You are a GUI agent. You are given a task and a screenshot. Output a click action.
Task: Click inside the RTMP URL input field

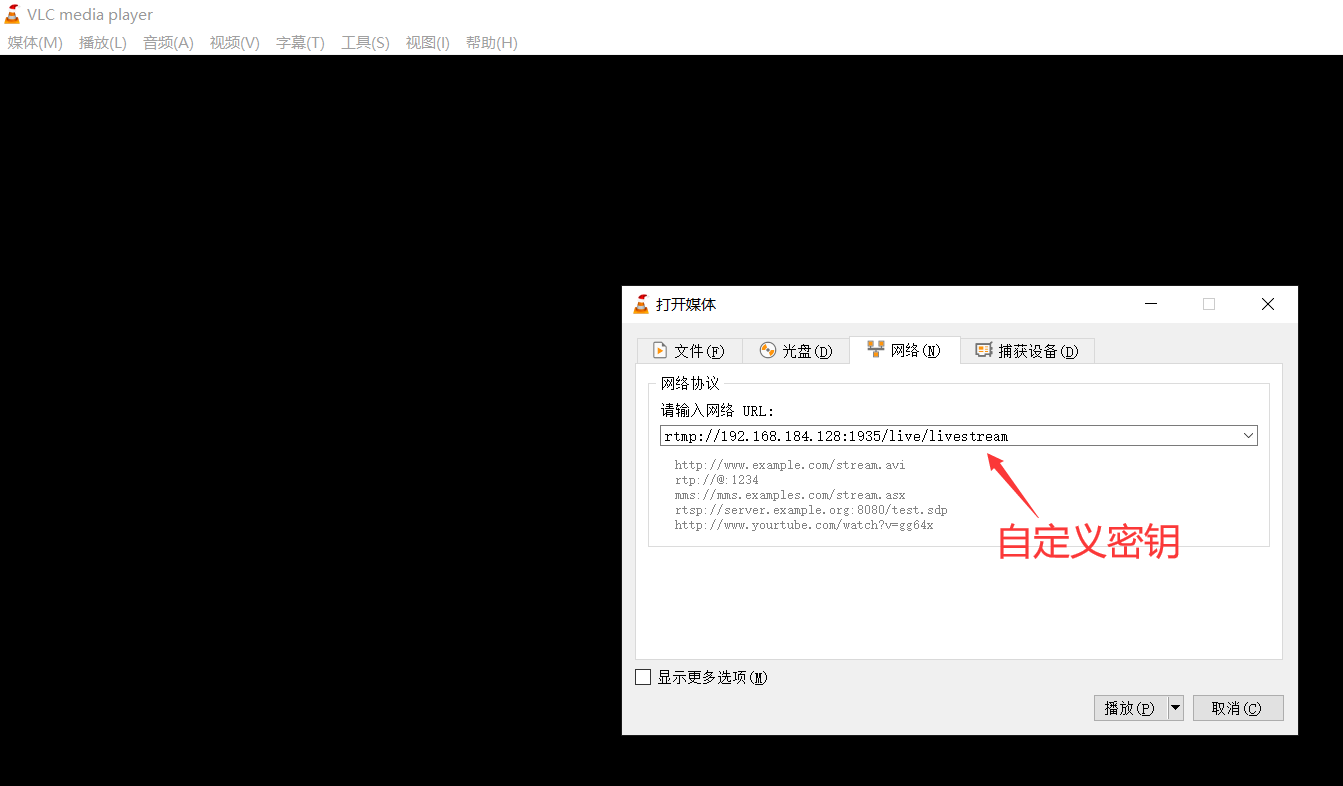900,435
